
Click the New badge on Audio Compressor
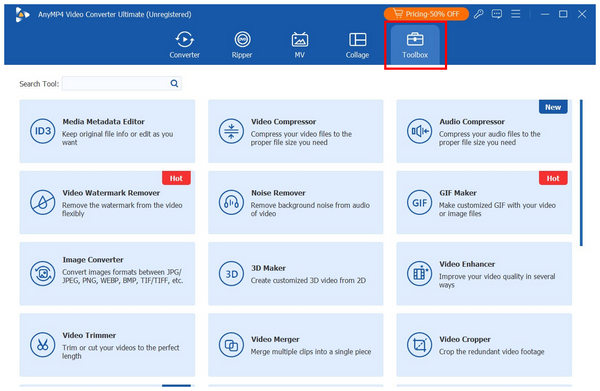553,107
